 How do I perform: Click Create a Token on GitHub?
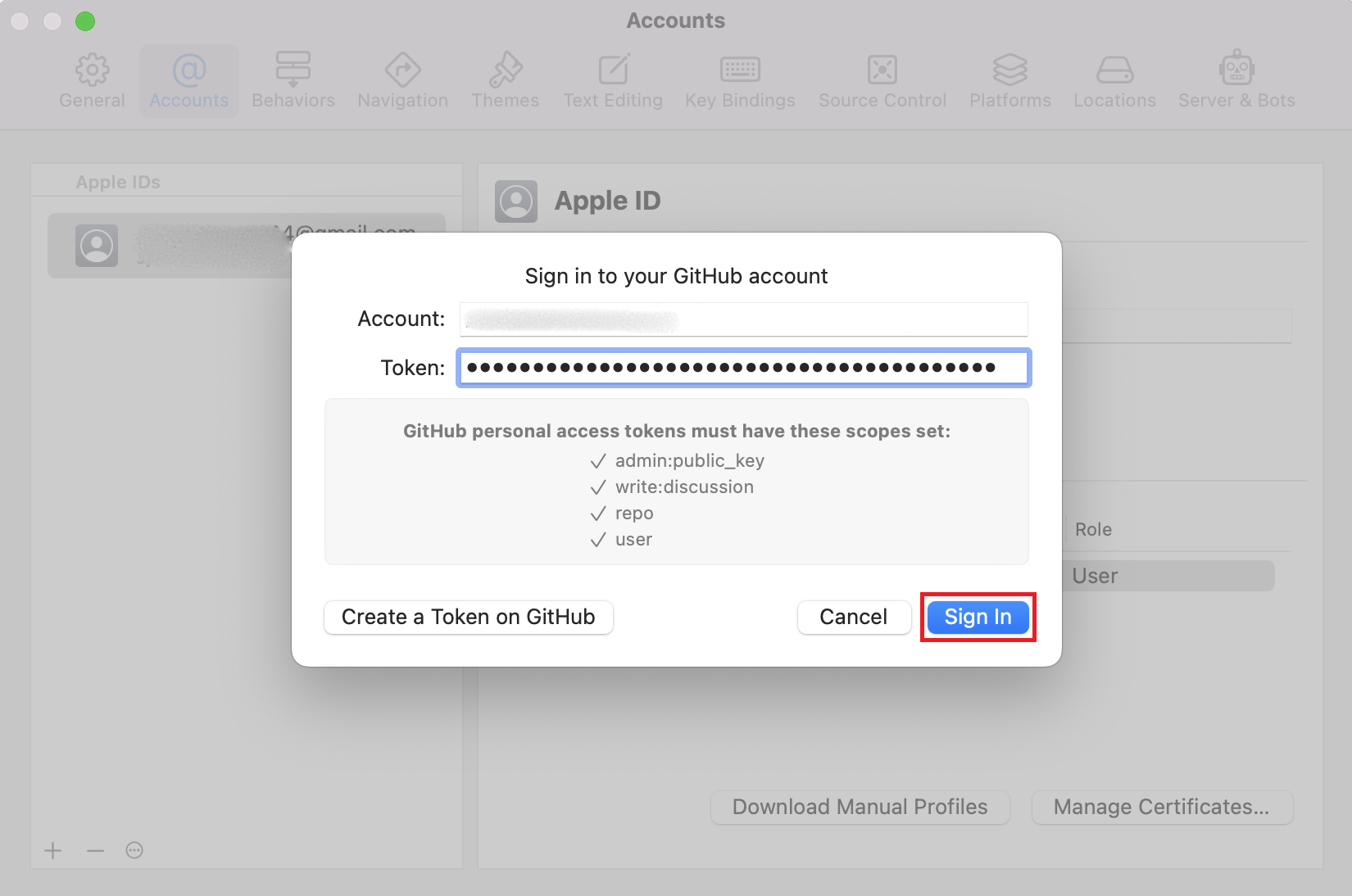tap(468, 617)
